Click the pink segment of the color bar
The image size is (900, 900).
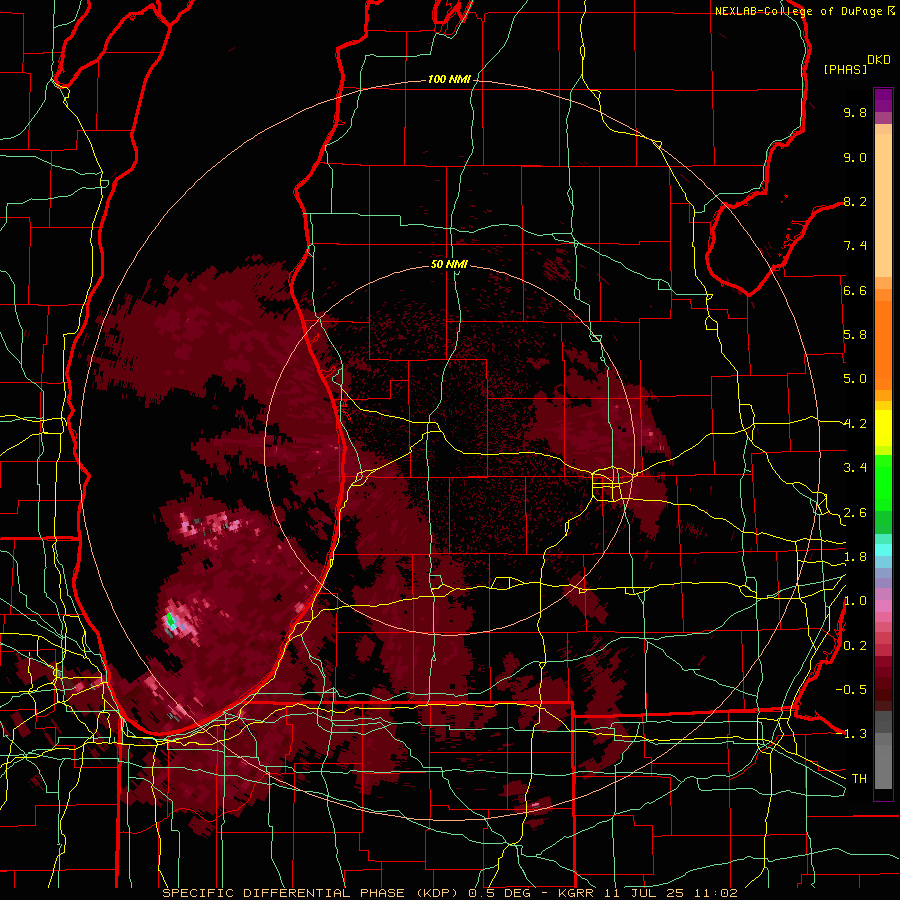(883, 606)
